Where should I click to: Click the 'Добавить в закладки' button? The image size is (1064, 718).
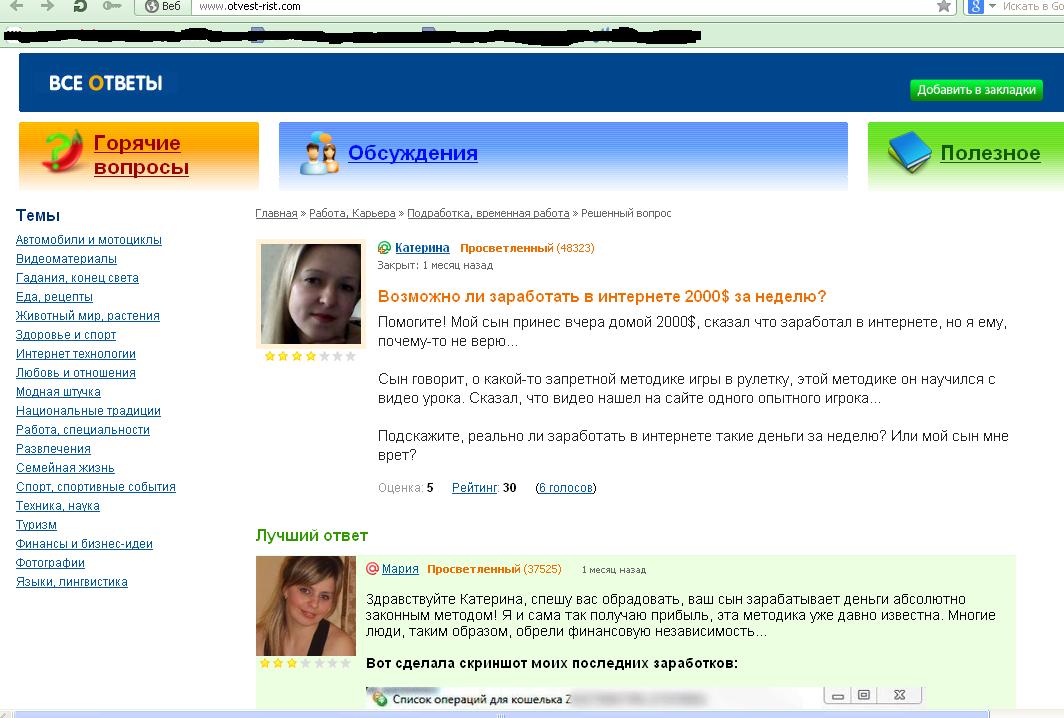point(976,90)
